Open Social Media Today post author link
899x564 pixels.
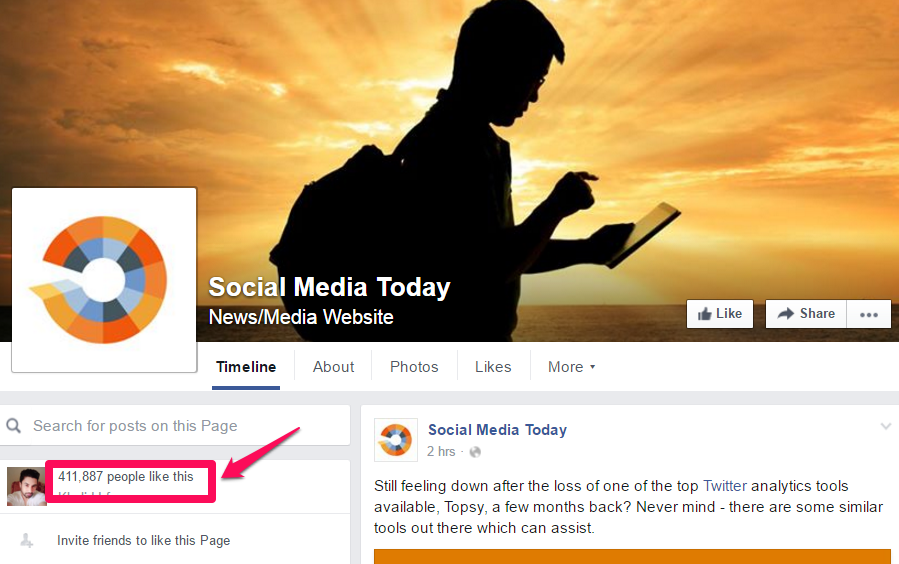497,430
